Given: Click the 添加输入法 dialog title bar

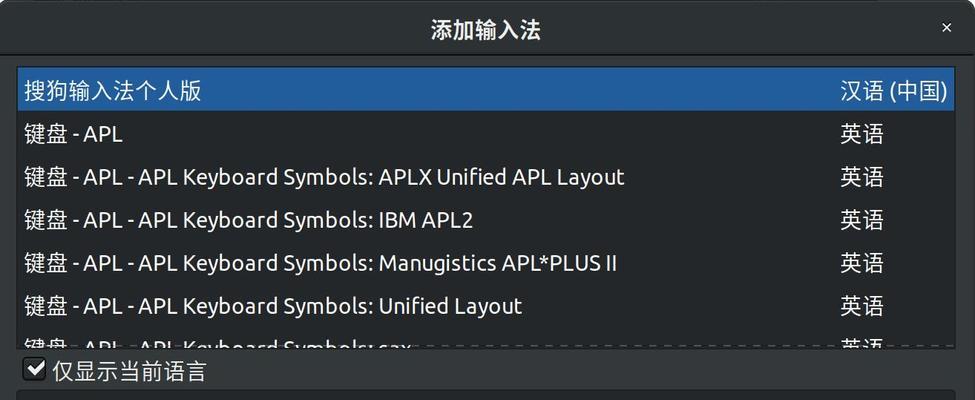Looking at the screenshot, I should coord(486,29).
